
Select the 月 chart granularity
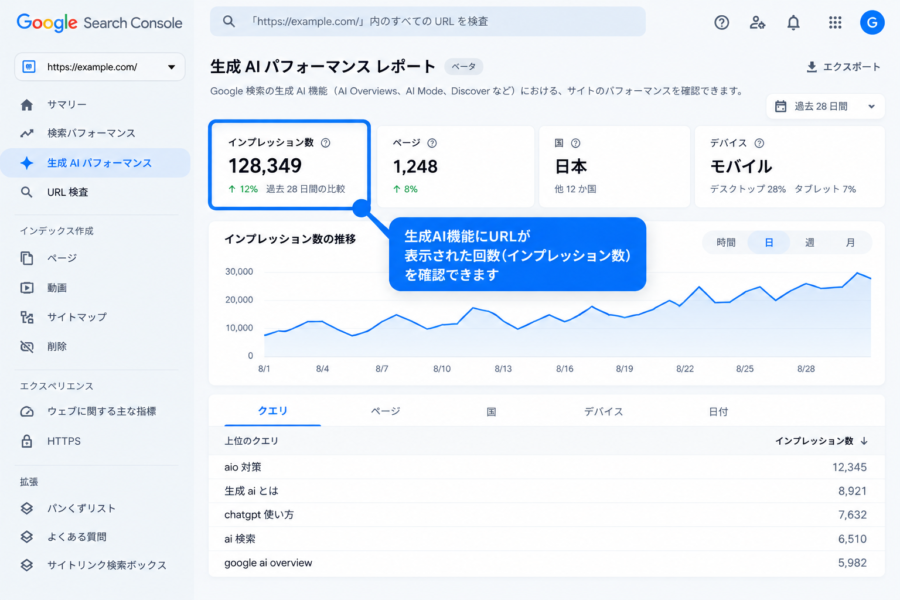coord(850,242)
